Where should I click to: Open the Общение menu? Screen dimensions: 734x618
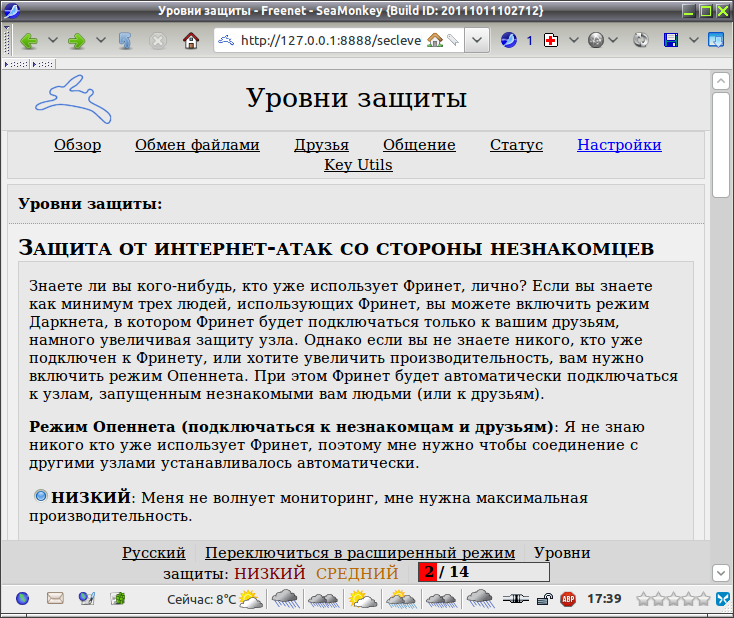point(419,145)
